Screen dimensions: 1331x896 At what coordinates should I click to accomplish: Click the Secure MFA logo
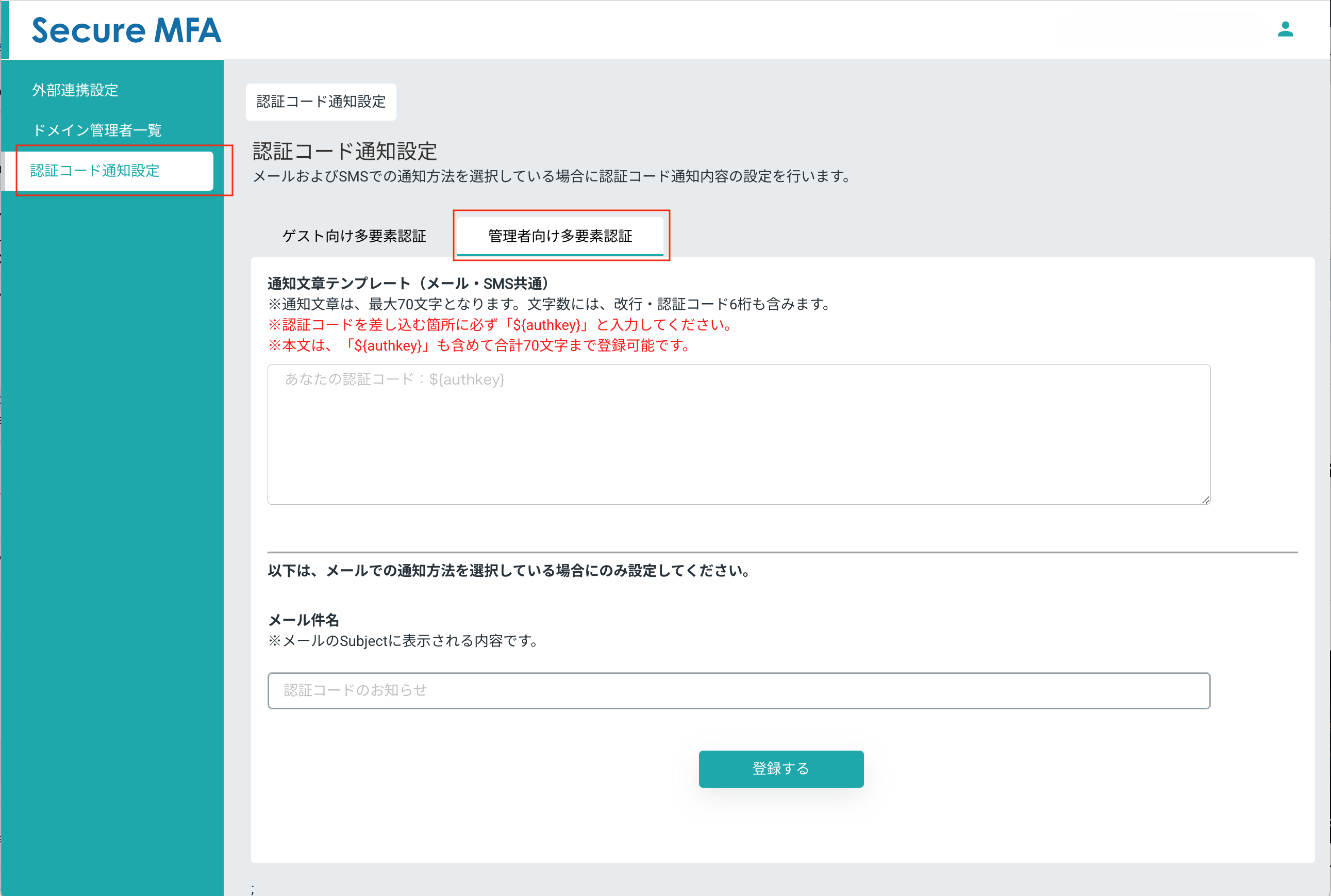coord(126,30)
